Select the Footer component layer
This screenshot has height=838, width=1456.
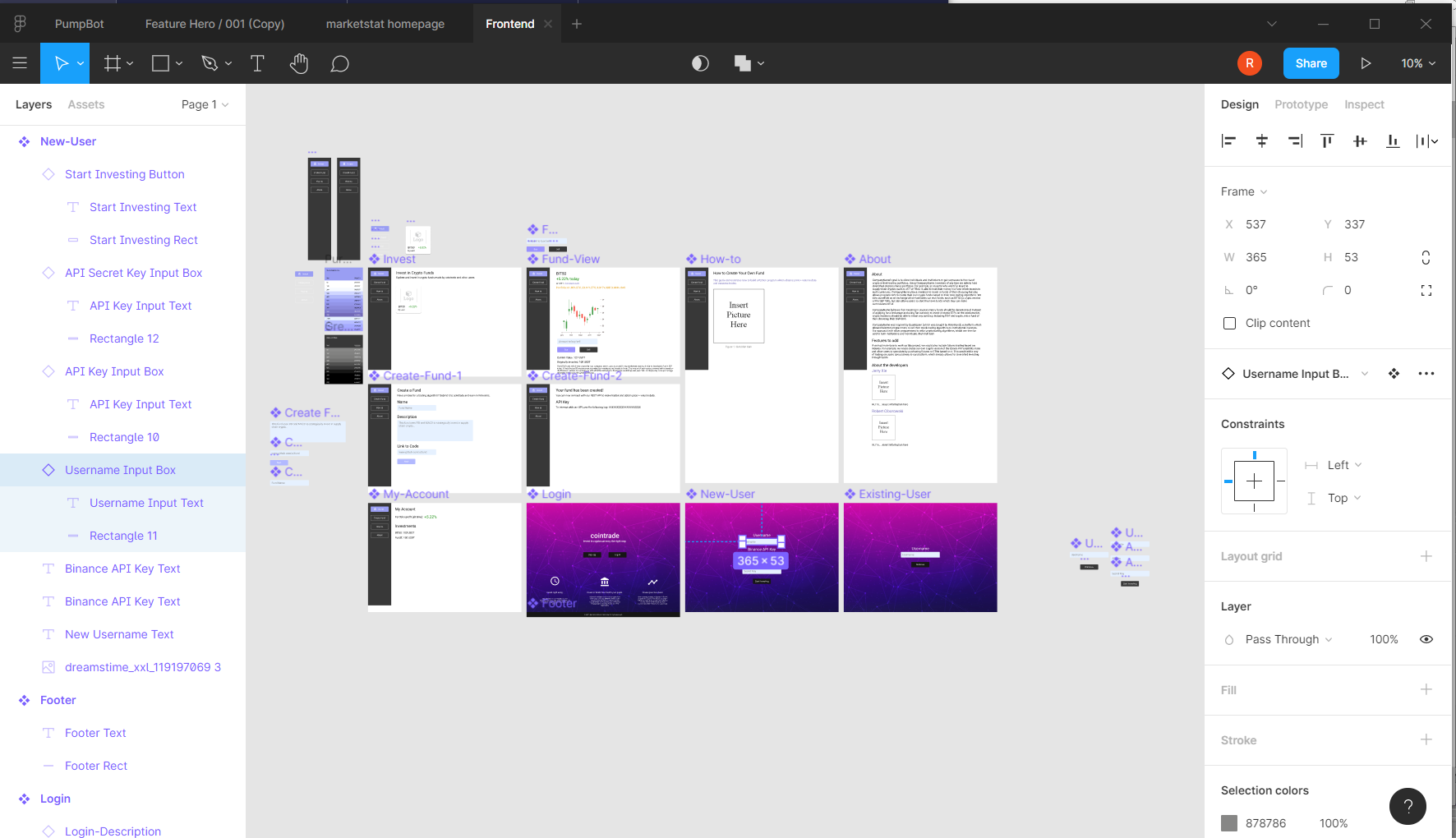pos(122,700)
